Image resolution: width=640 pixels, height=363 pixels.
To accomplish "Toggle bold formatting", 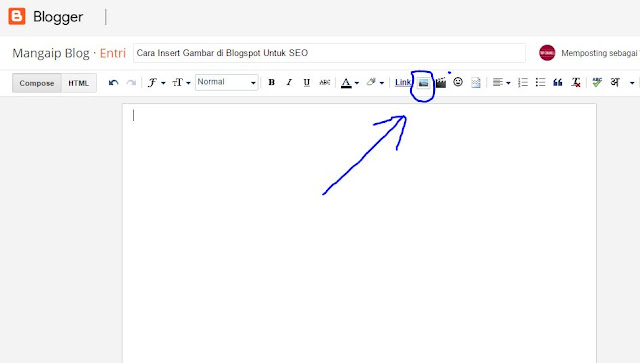I will 271,82.
